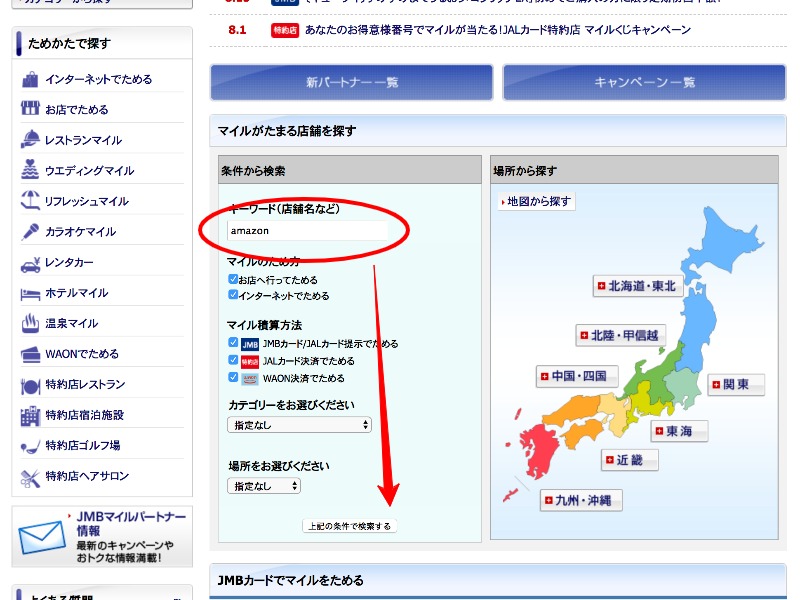Select the restaurant cloche icon for レストランマイル

30,139
